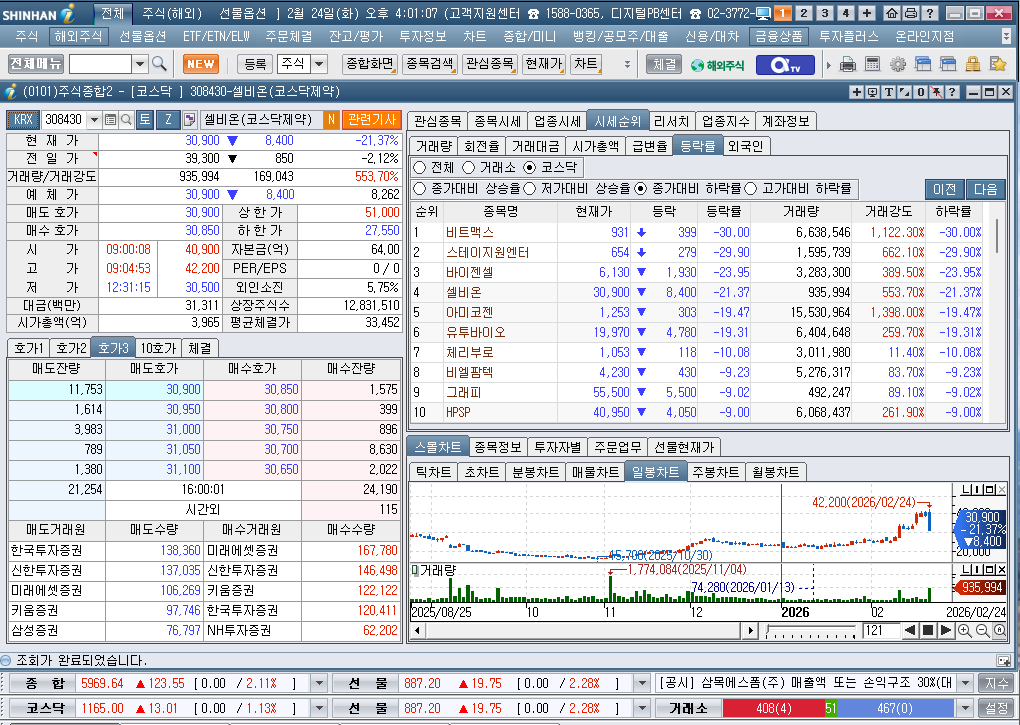Open the 해외주식 main menu

point(78,36)
